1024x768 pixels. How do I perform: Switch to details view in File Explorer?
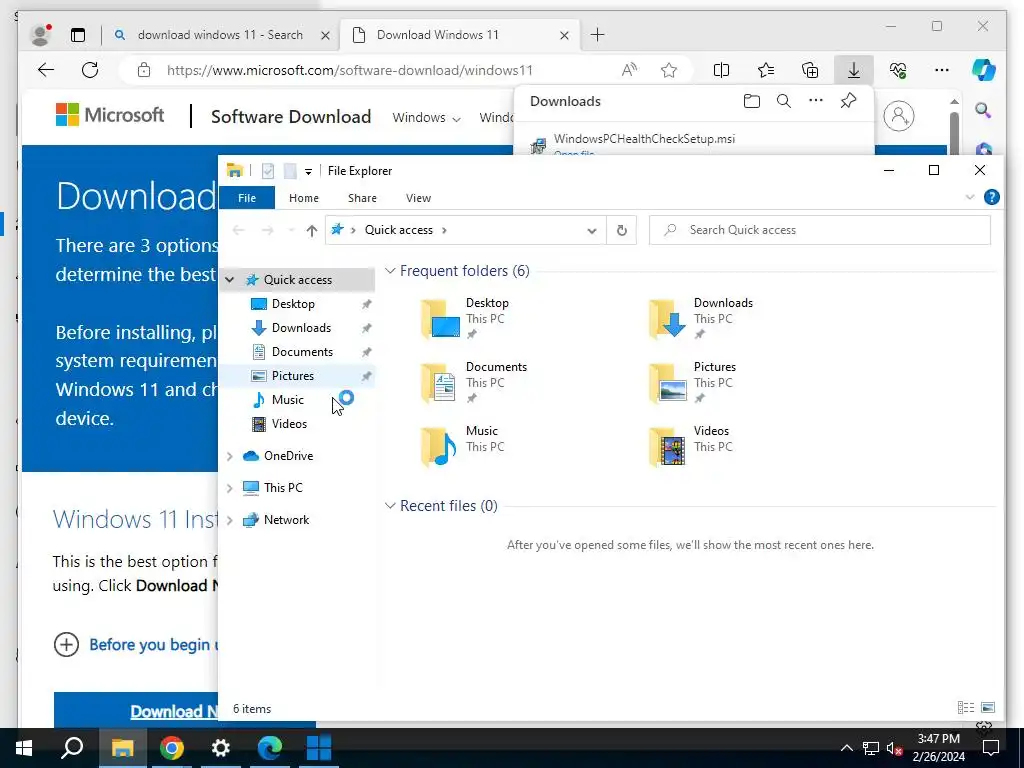point(966,707)
